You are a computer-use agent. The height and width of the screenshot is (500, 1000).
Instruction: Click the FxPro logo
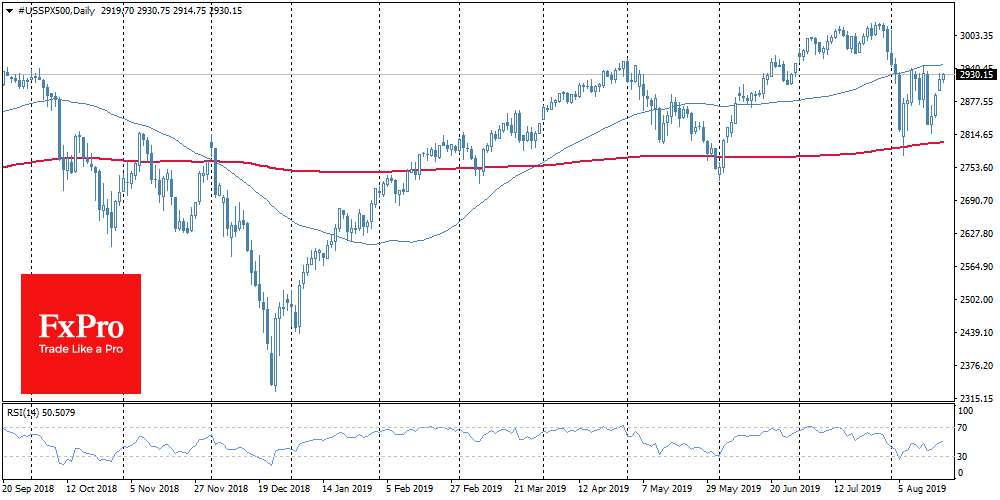tap(81, 326)
